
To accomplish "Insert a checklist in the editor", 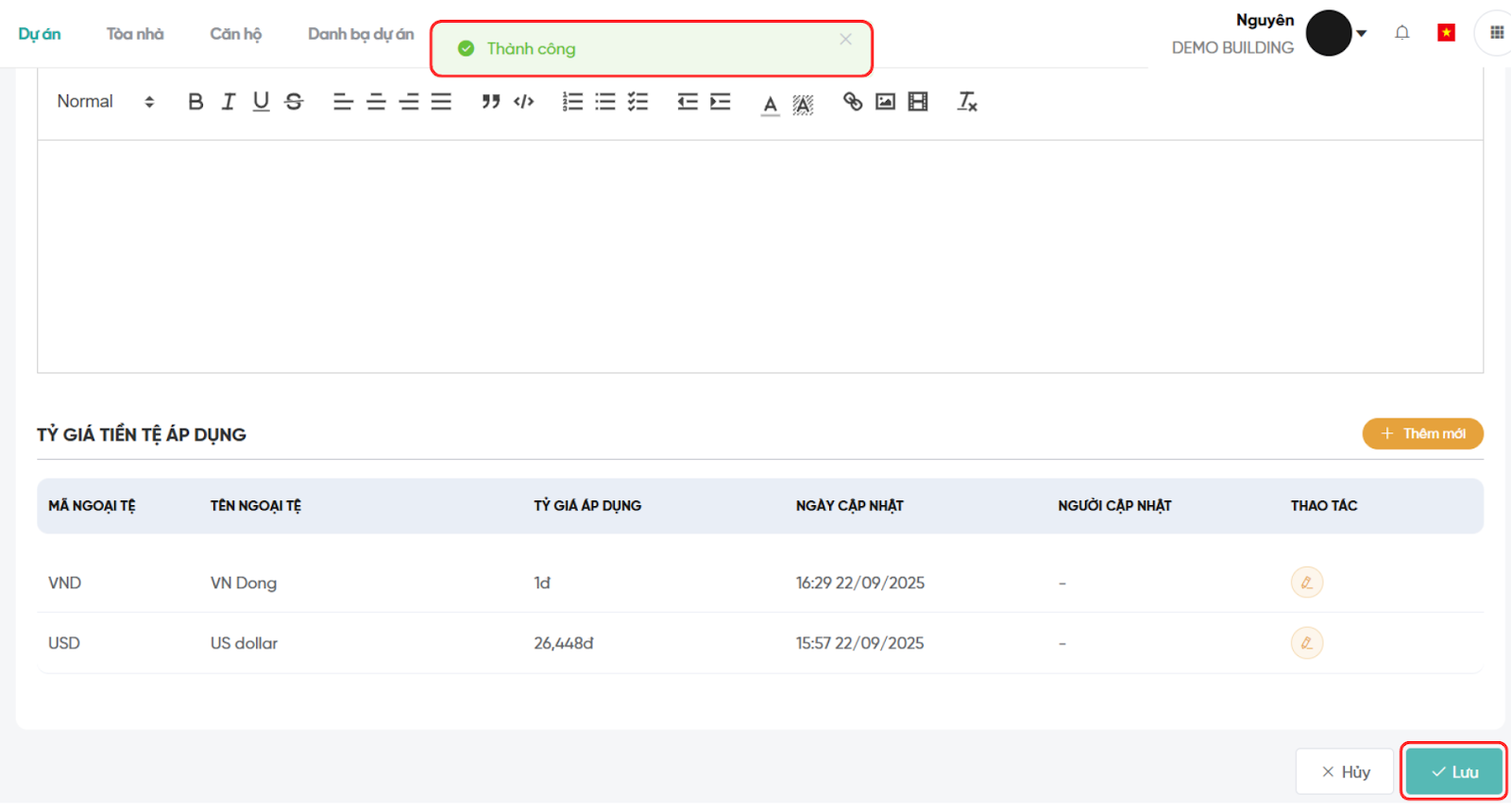I will [638, 102].
